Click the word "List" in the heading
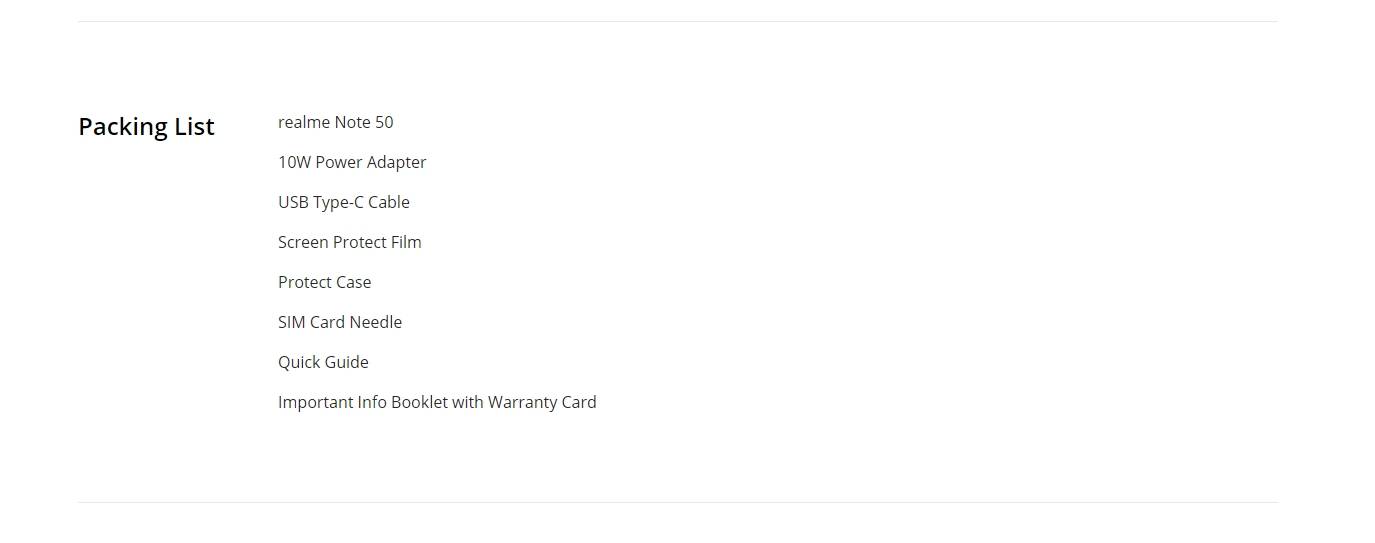 coord(194,127)
